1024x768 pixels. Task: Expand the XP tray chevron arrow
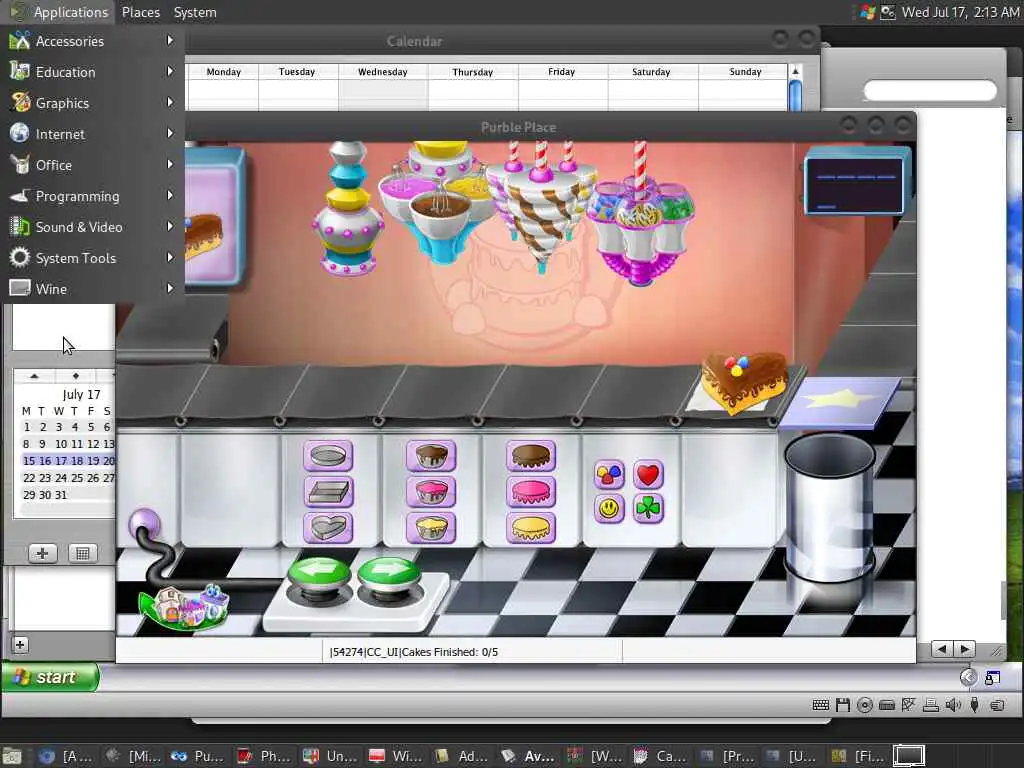pyautogui.click(x=968, y=677)
